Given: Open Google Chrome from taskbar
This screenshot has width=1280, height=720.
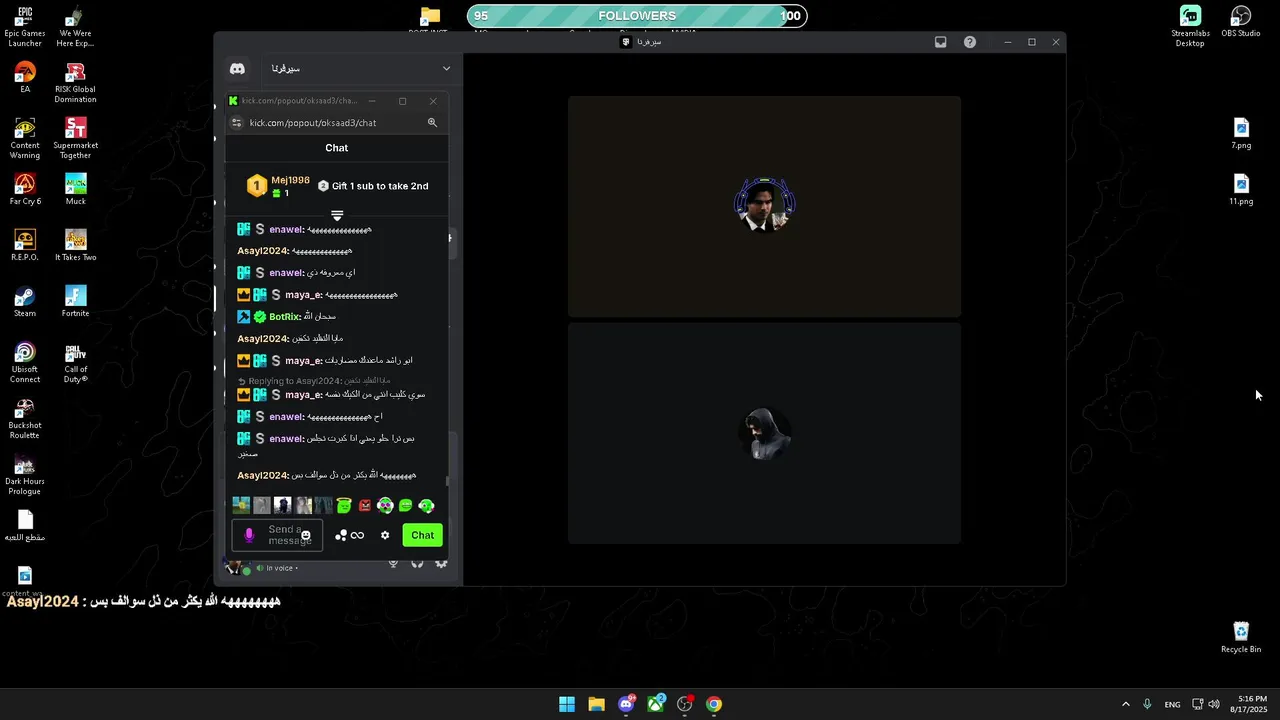Looking at the screenshot, I should pos(714,704).
